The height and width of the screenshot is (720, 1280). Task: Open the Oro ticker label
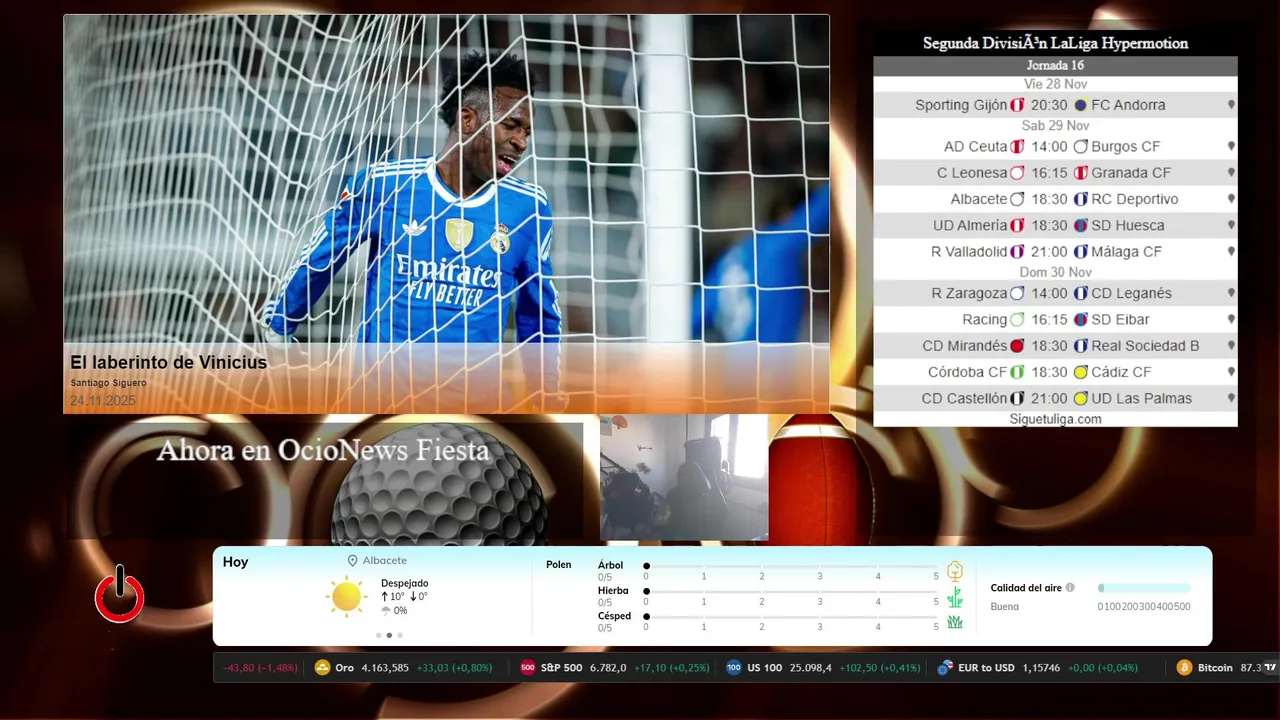point(344,668)
